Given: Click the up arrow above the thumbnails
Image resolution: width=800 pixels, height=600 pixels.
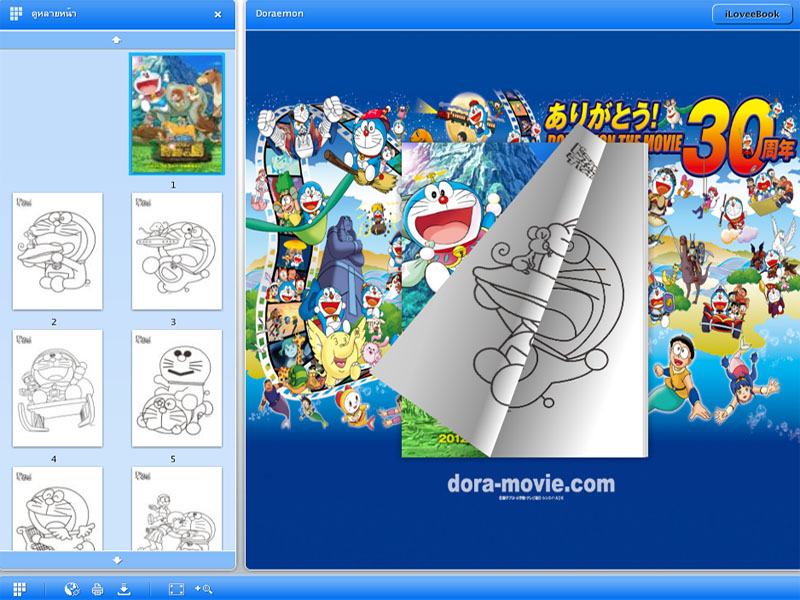Looking at the screenshot, I should [117, 40].
